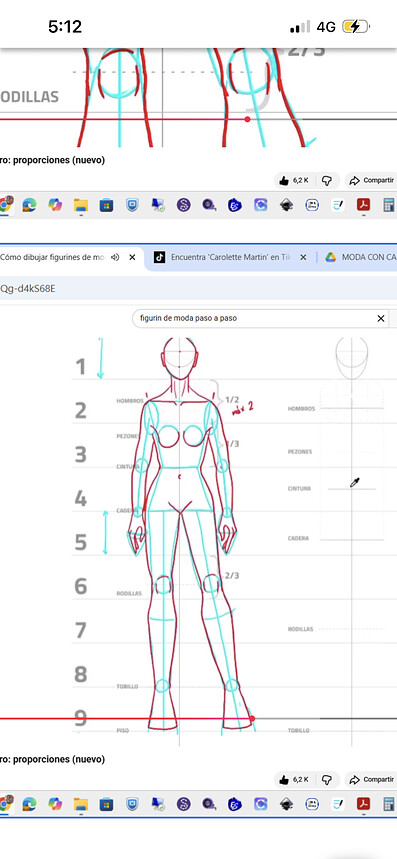Open Adobe Acrobat in taskbar under knees close-up video
Image resolution: width=397 pixels, height=859 pixels.
(364, 205)
